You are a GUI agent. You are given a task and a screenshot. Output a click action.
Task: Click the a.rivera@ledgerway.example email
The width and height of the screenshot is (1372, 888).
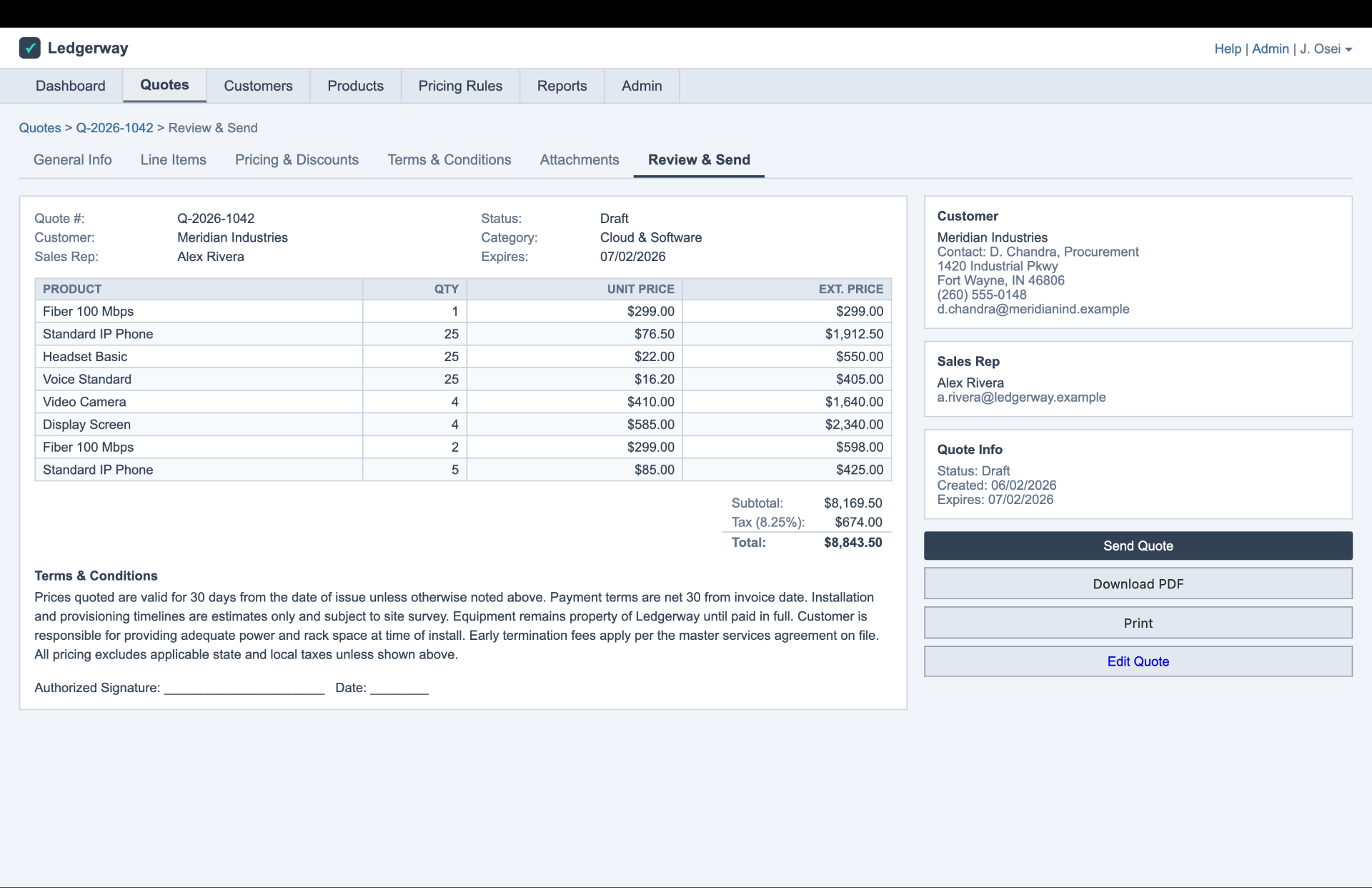click(x=1021, y=397)
